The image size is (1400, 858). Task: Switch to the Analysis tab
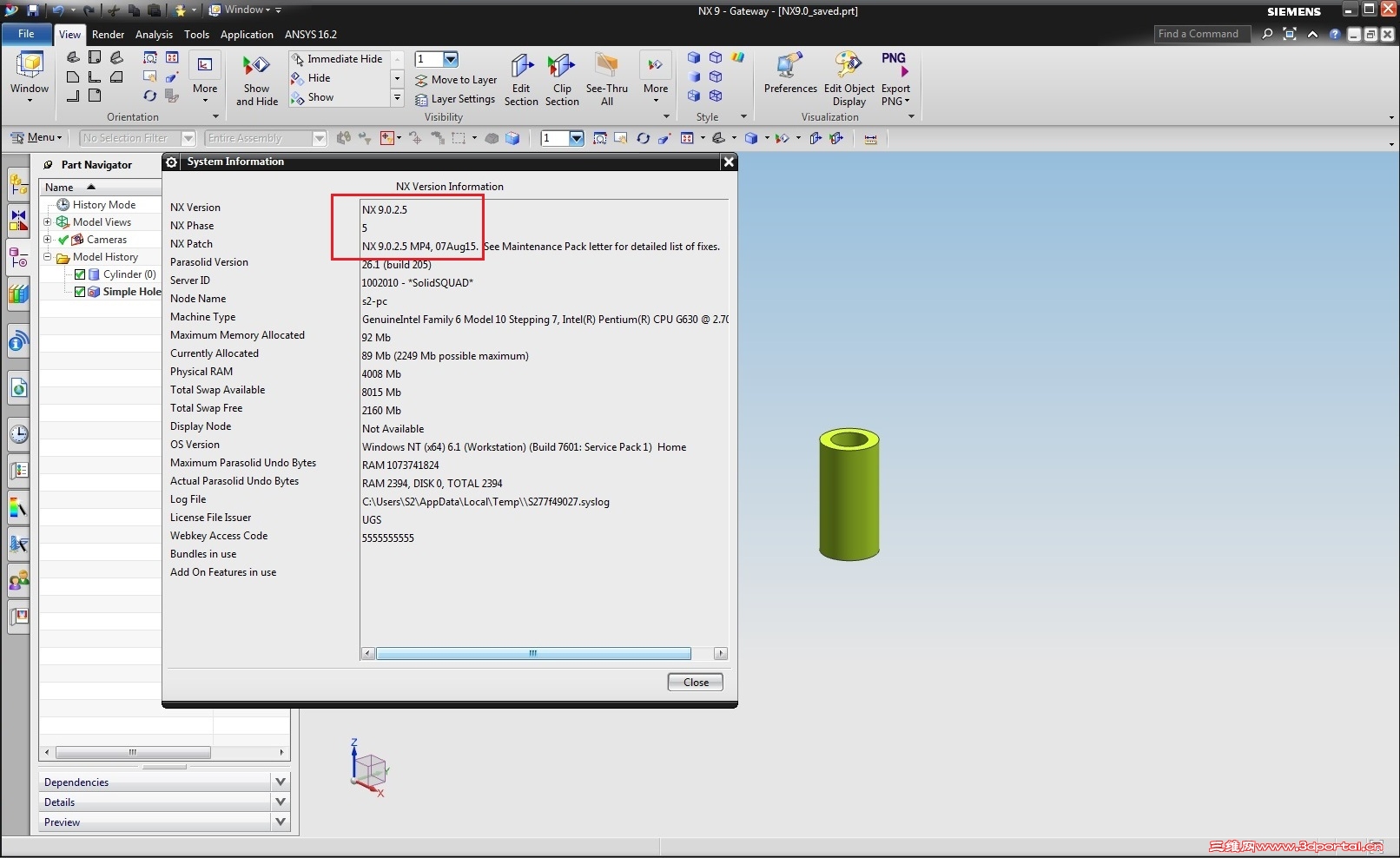pyautogui.click(x=154, y=35)
